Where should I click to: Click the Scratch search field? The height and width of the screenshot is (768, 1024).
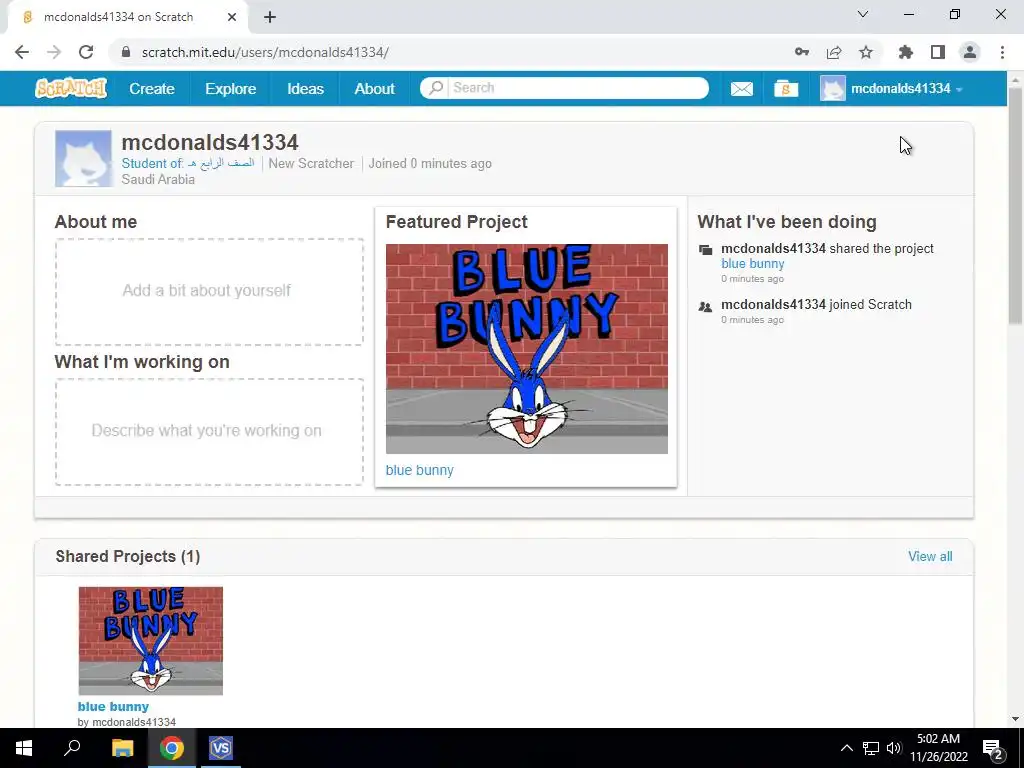click(x=577, y=88)
